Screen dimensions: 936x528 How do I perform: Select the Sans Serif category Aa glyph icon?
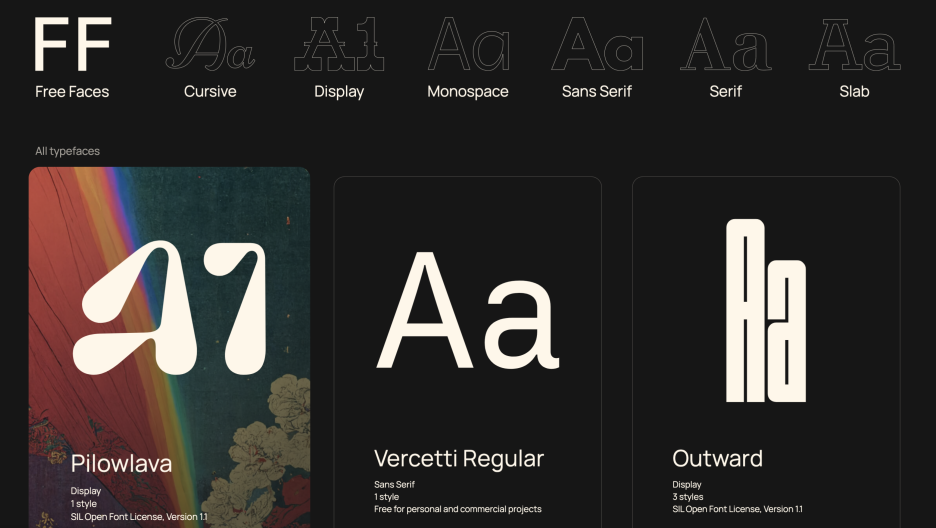click(597, 44)
